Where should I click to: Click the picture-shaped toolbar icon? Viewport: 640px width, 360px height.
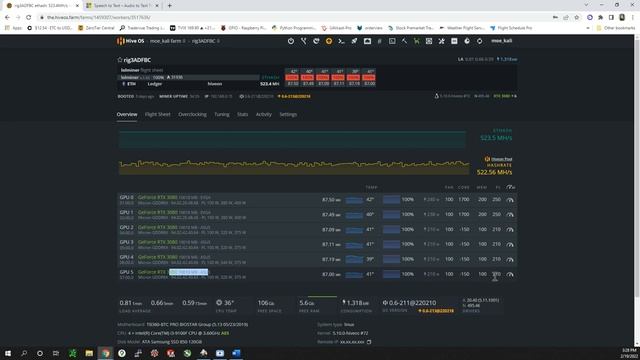tap(367, 41)
